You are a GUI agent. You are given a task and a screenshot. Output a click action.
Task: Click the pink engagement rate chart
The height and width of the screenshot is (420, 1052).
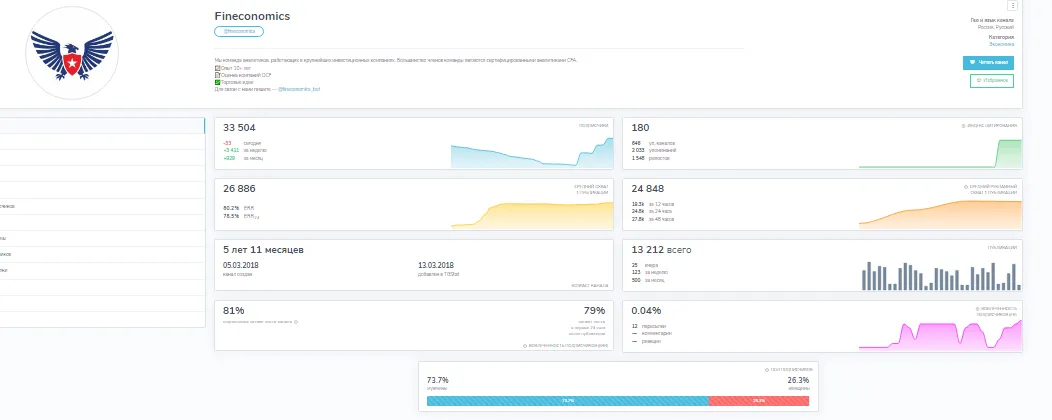click(x=940, y=335)
